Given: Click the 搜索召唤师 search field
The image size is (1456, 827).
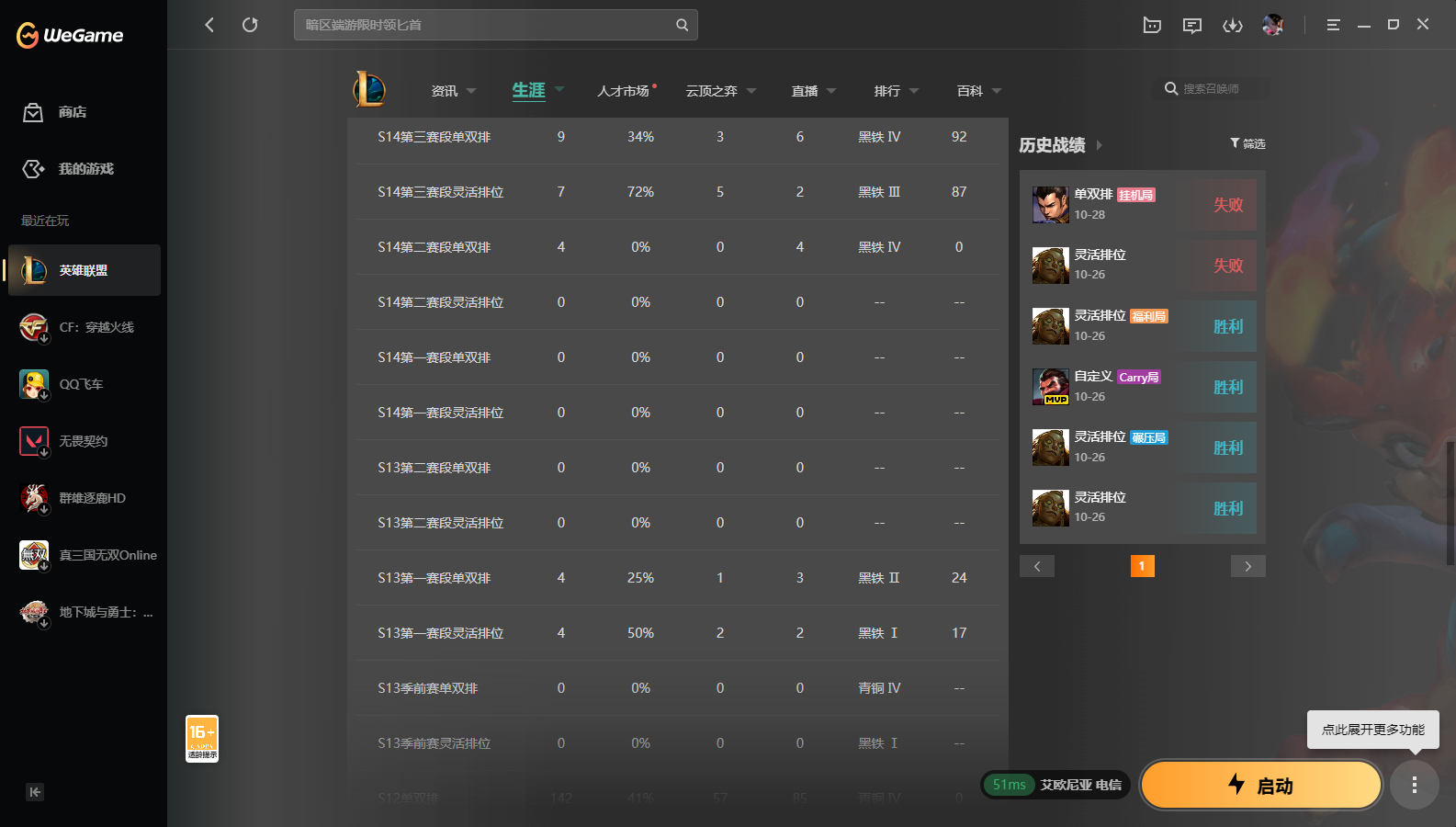Looking at the screenshot, I should pos(1213,89).
